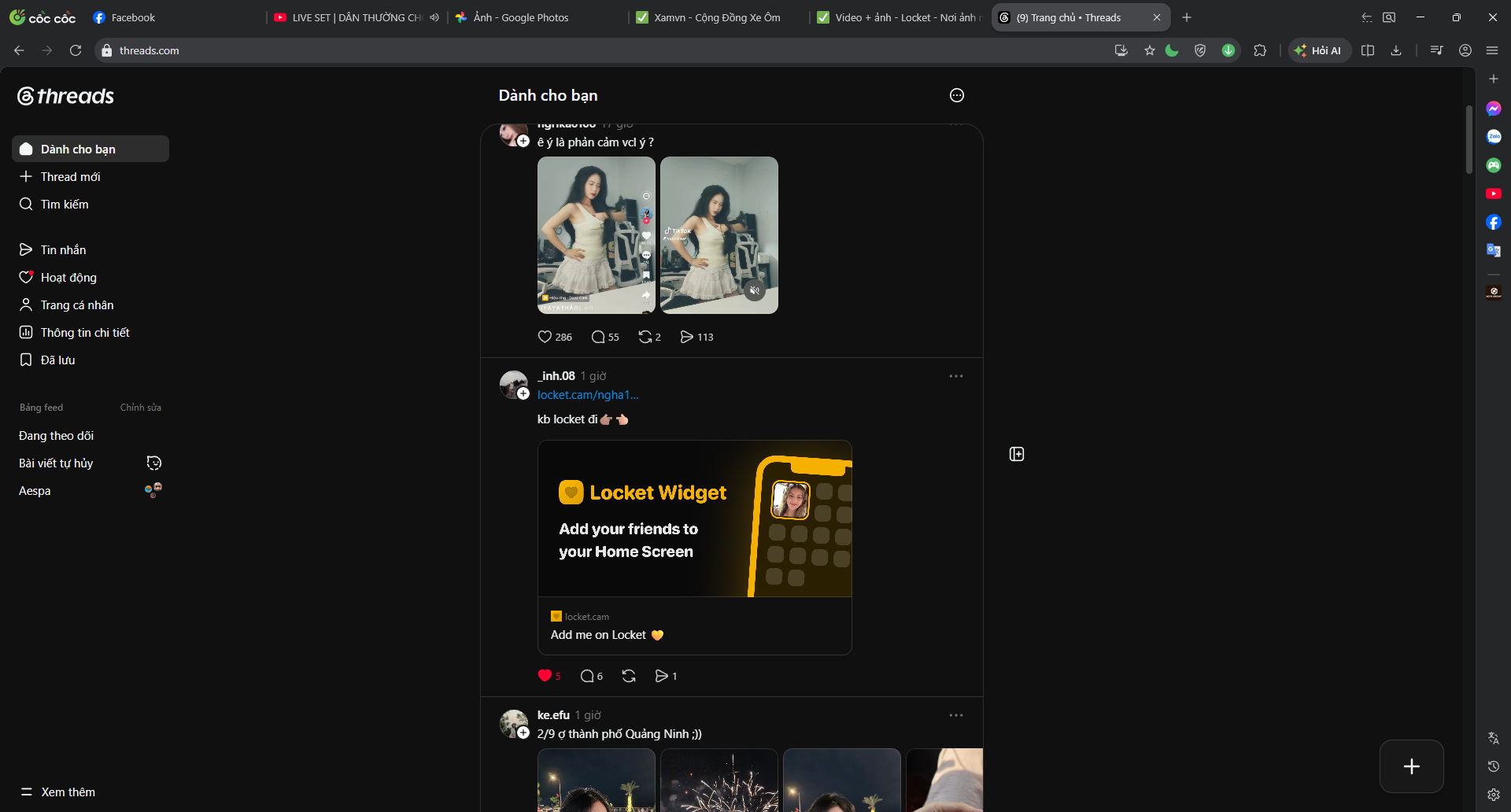This screenshot has width=1511, height=812.
Task: Unmute the video in the second thumbnail
Action: pos(755,290)
